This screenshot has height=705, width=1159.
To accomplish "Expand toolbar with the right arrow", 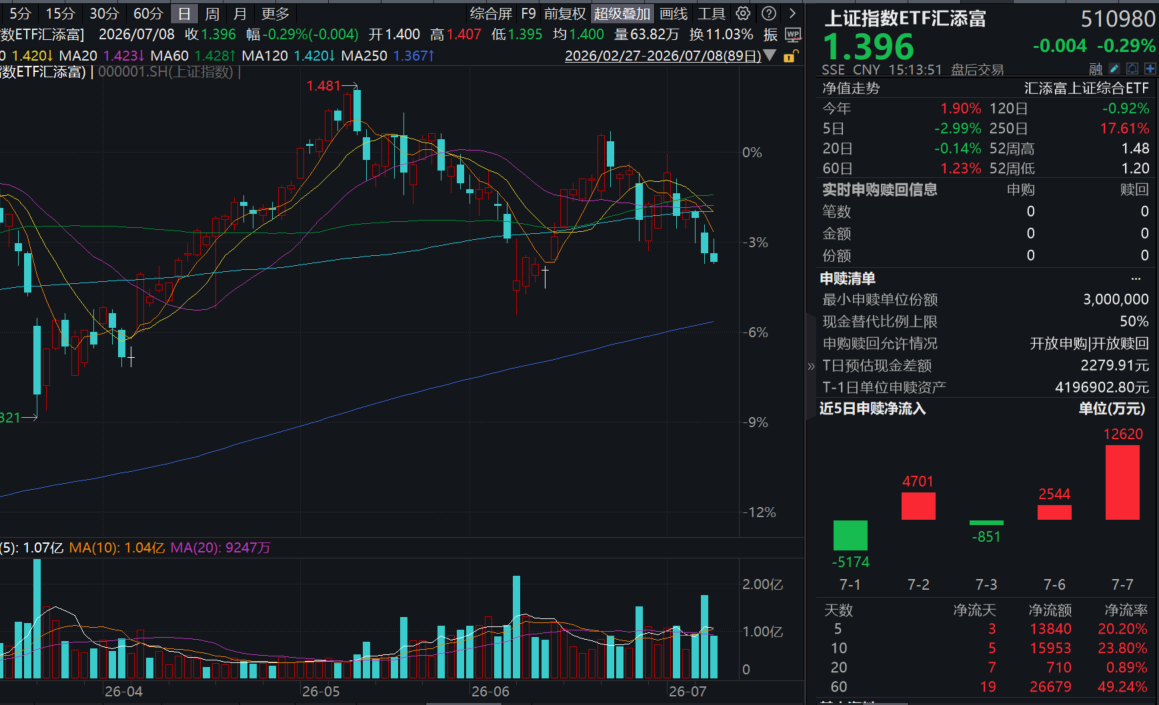I will tap(792, 13).
